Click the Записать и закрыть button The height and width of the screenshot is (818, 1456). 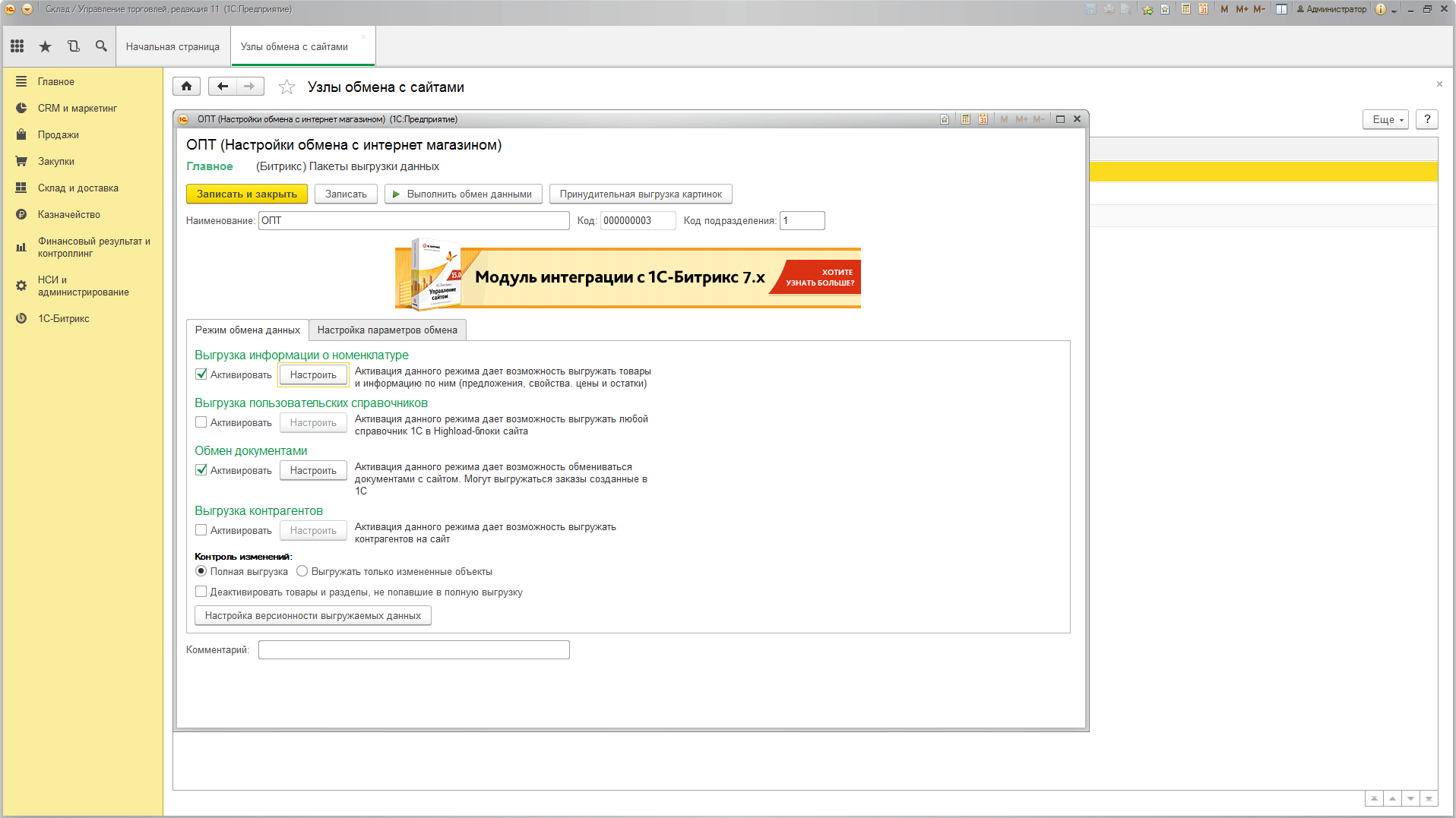(x=247, y=194)
